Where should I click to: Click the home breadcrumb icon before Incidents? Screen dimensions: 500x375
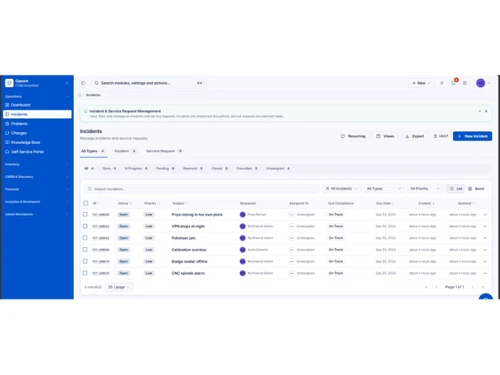pos(80,95)
